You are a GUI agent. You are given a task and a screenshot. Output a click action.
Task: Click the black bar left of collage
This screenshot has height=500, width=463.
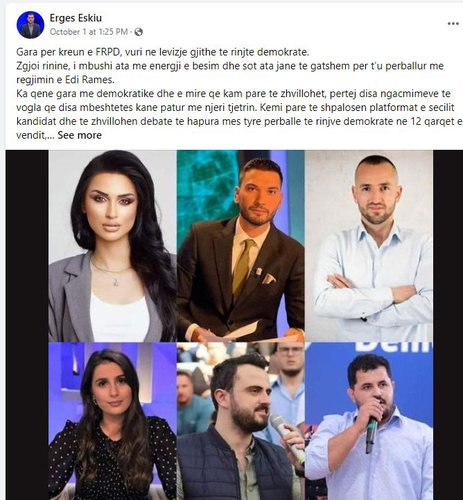click(27, 325)
